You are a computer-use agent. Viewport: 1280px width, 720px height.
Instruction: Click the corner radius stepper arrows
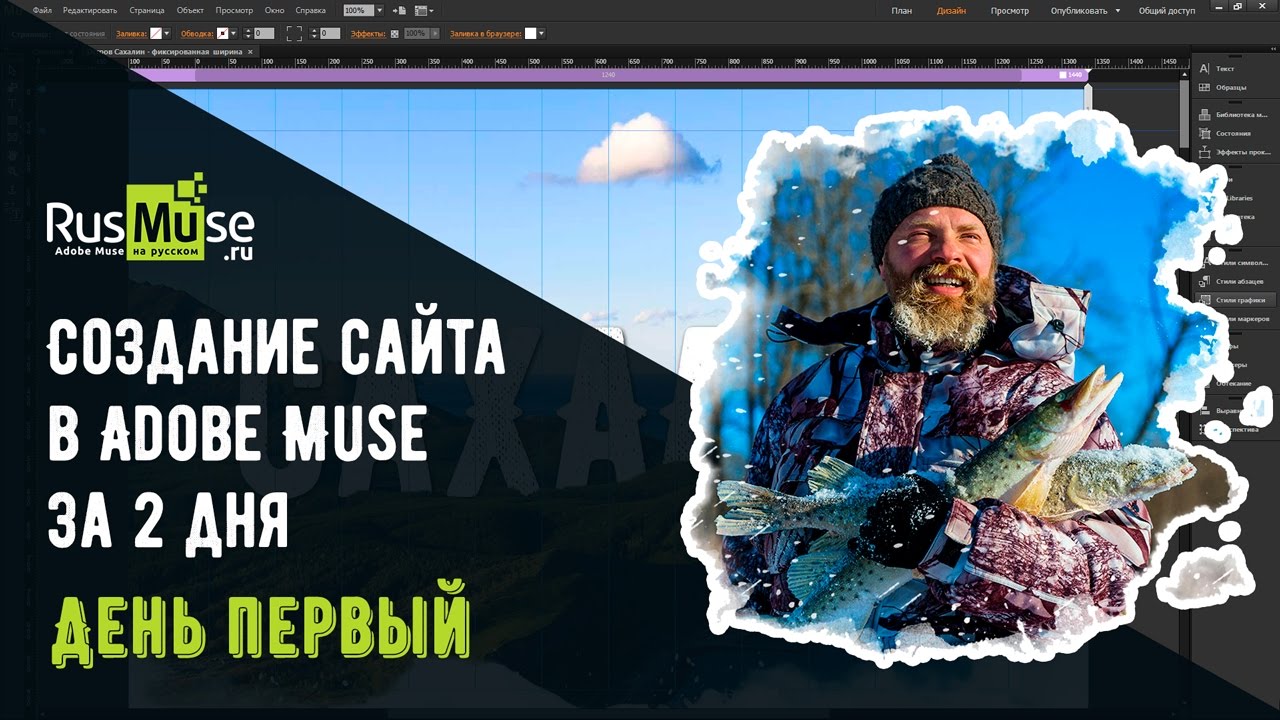(314, 33)
